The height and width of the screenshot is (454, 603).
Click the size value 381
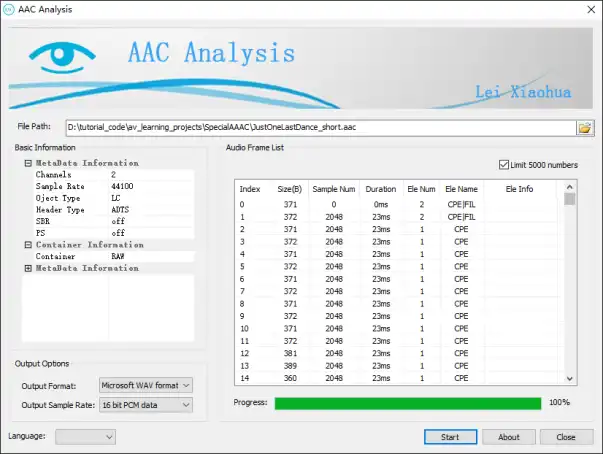tap(290, 353)
